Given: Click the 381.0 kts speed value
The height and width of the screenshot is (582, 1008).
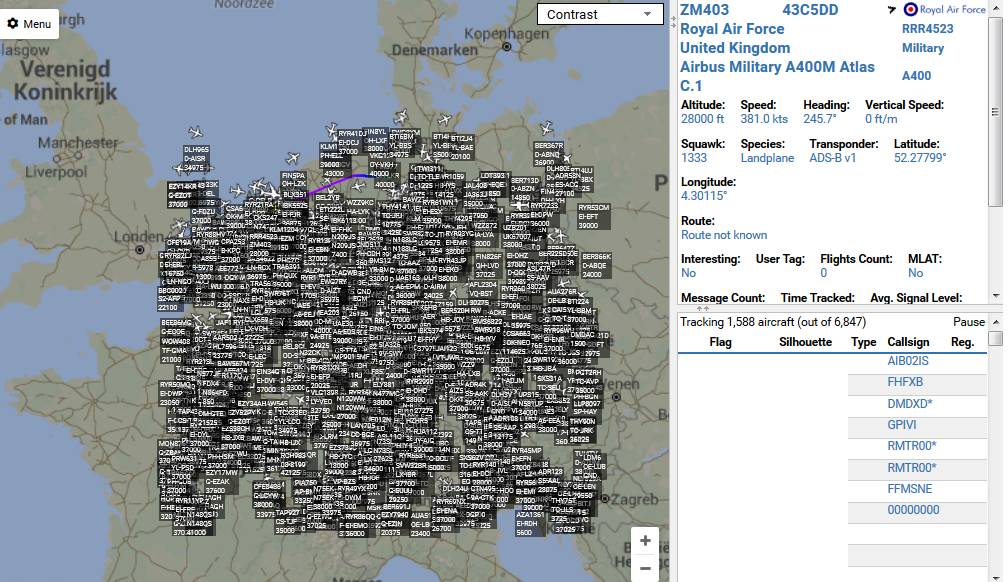Looking at the screenshot, I should (764, 119).
